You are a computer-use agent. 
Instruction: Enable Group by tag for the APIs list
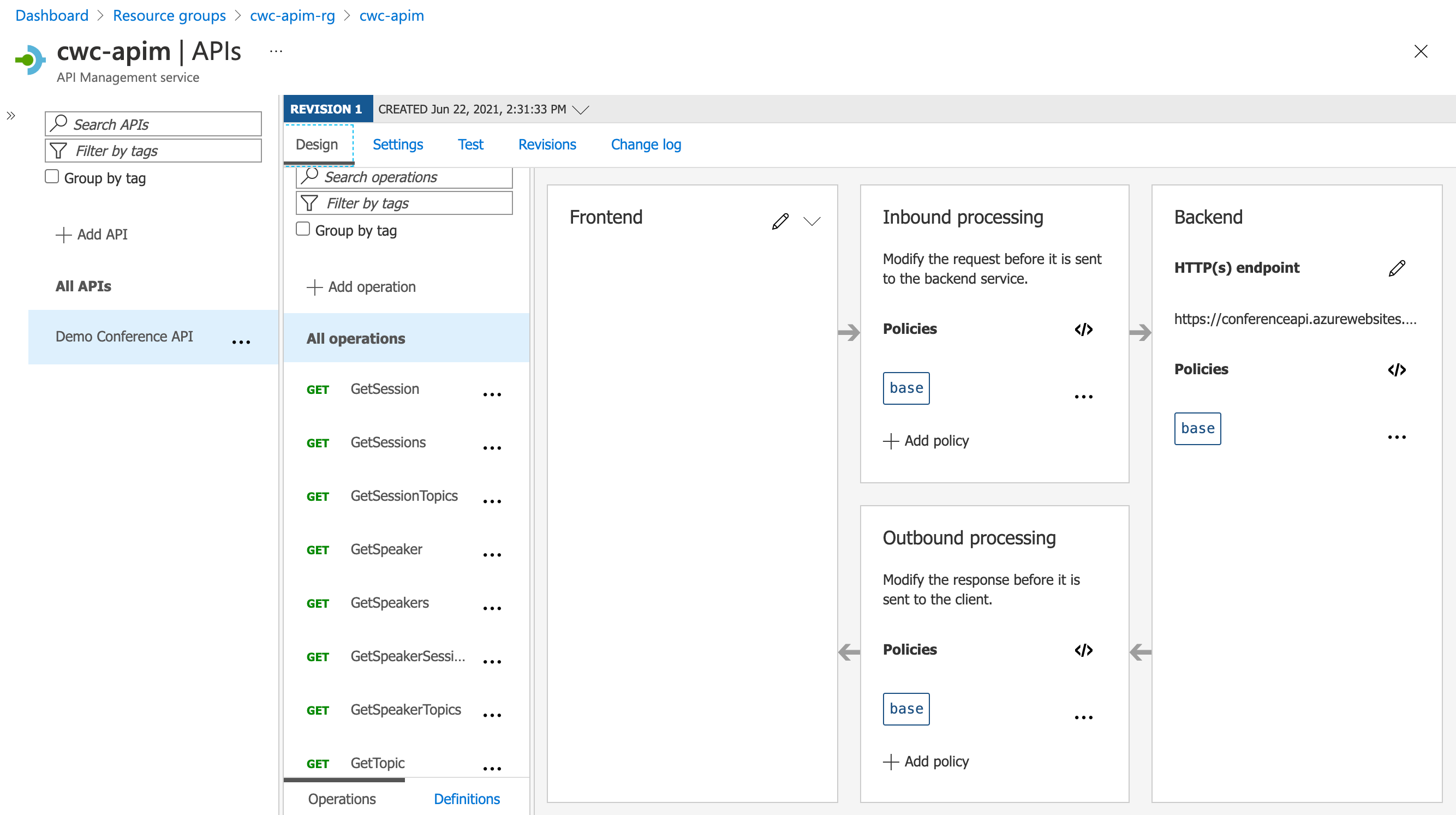coord(51,176)
